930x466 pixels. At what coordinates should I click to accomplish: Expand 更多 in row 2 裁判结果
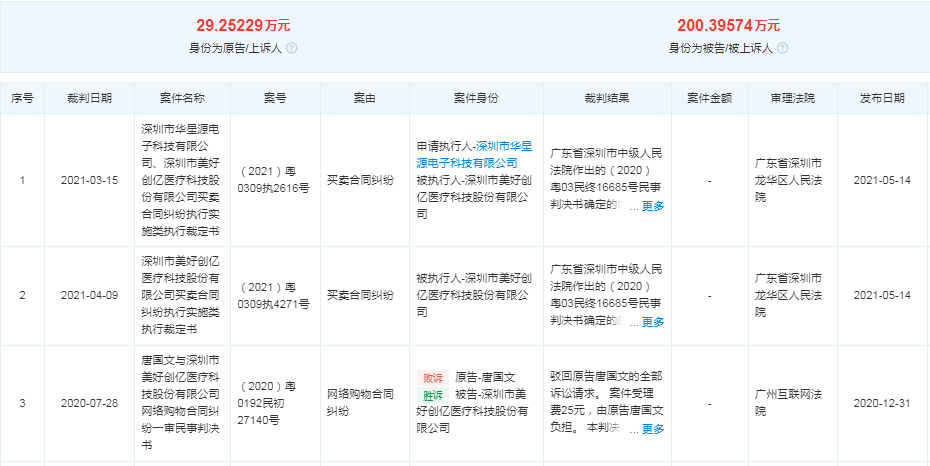coord(653,322)
